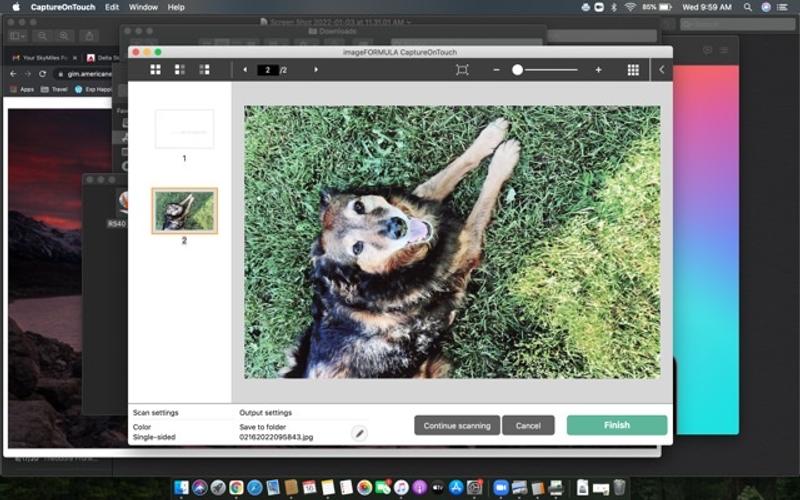
Task: Click the Single-sided scan setting text
Action: pyautogui.click(x=154, y=437)
